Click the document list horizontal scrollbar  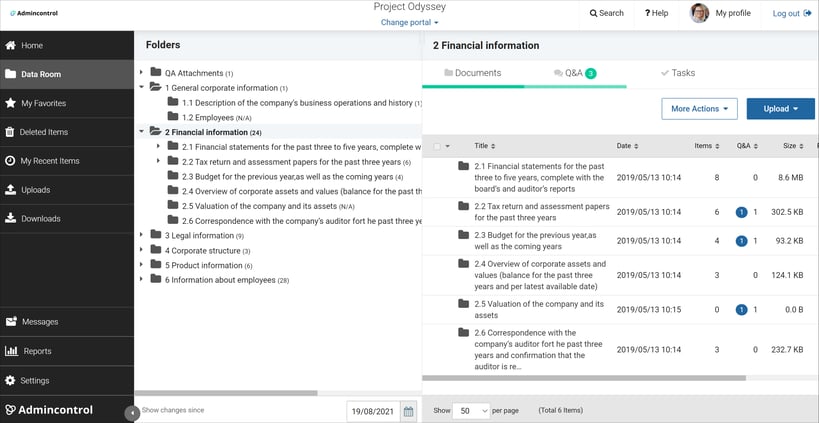tap(584, 378)
